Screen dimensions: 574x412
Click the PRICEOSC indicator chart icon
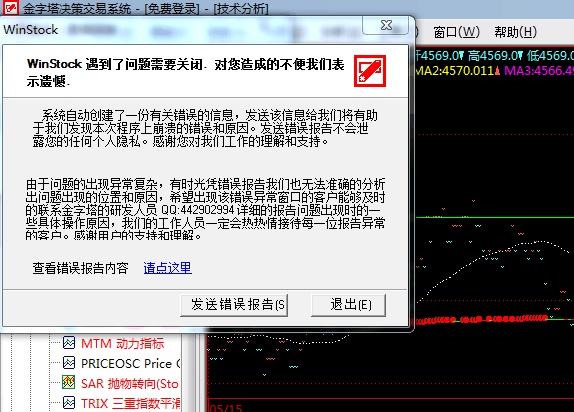click(69, 363)
